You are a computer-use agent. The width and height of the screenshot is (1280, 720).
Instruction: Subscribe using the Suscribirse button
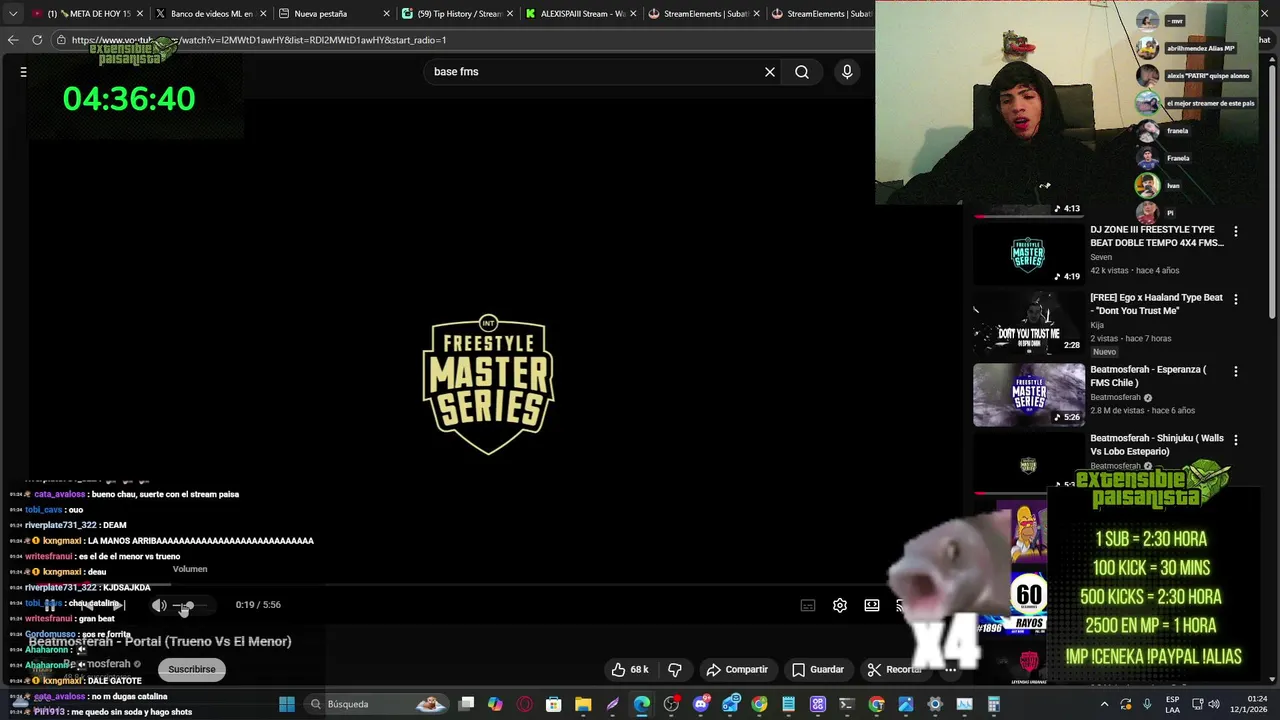(x=192, y=669)
